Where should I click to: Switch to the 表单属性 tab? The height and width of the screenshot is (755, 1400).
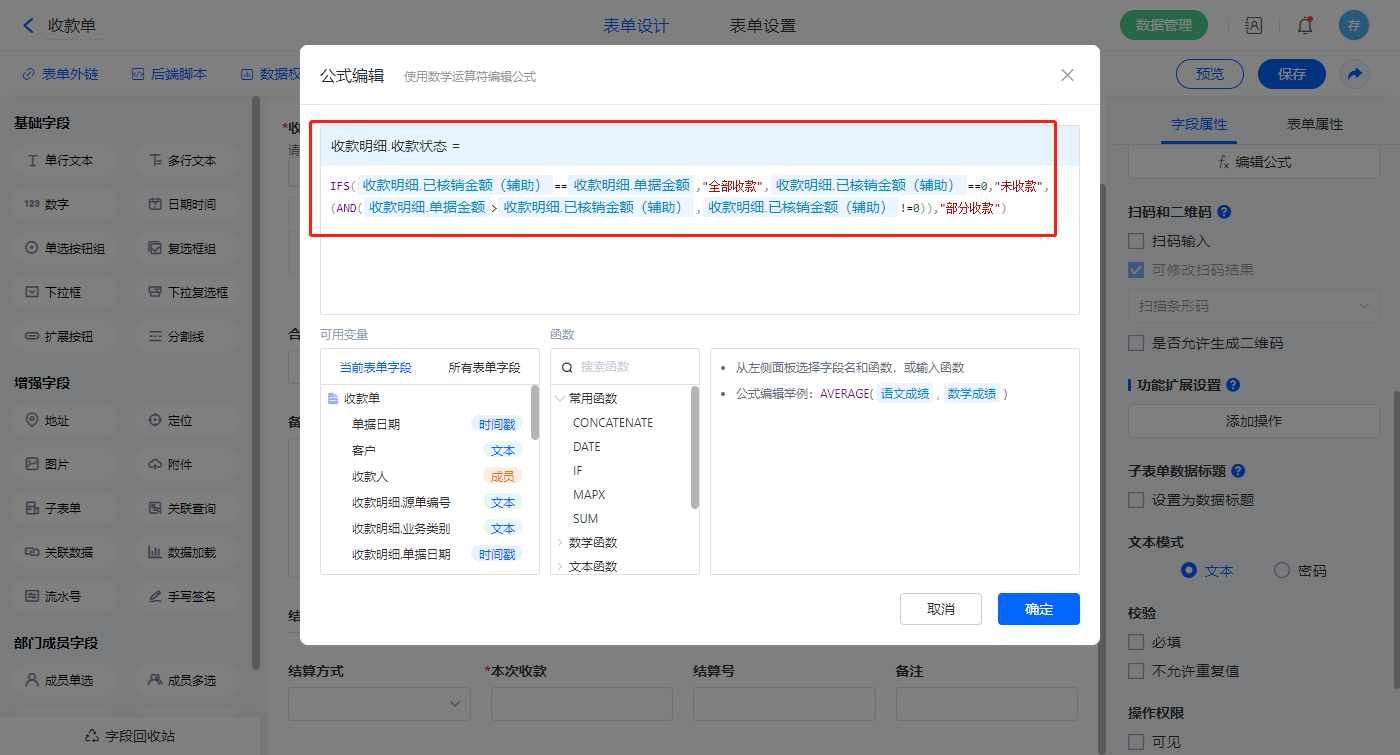pos(1314,124)
